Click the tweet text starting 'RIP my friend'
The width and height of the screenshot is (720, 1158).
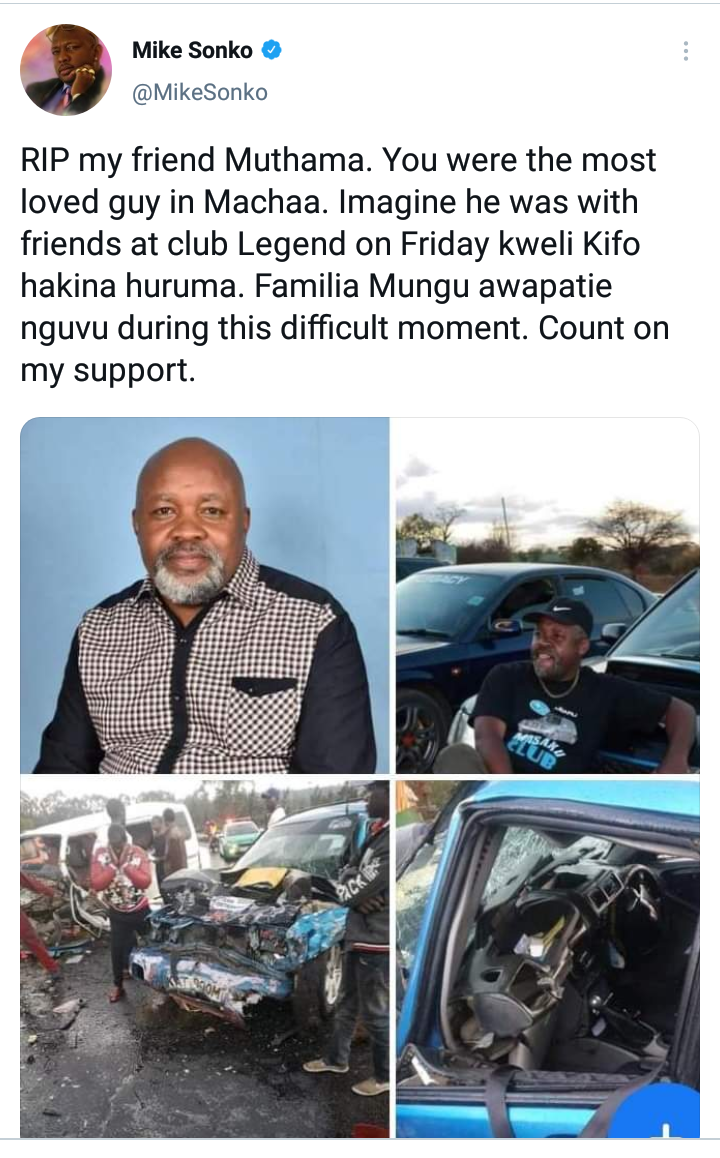345,264
